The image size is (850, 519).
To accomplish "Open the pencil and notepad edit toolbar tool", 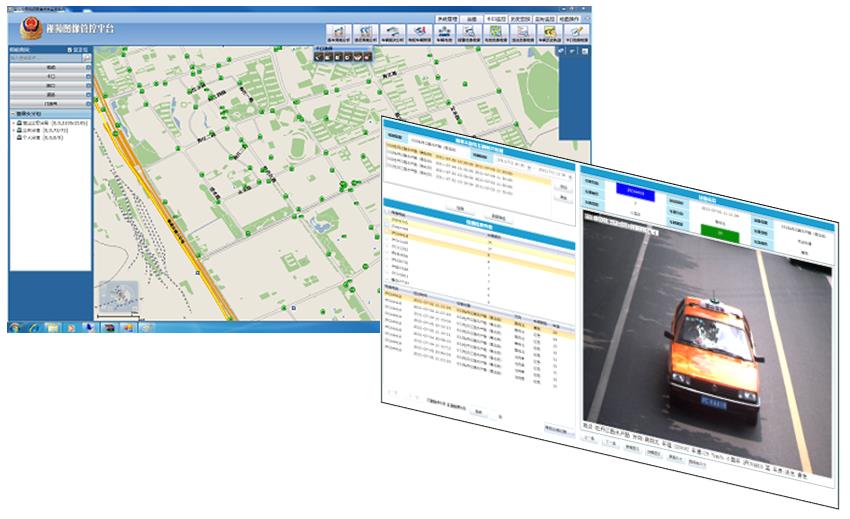I will pos(577,34).
